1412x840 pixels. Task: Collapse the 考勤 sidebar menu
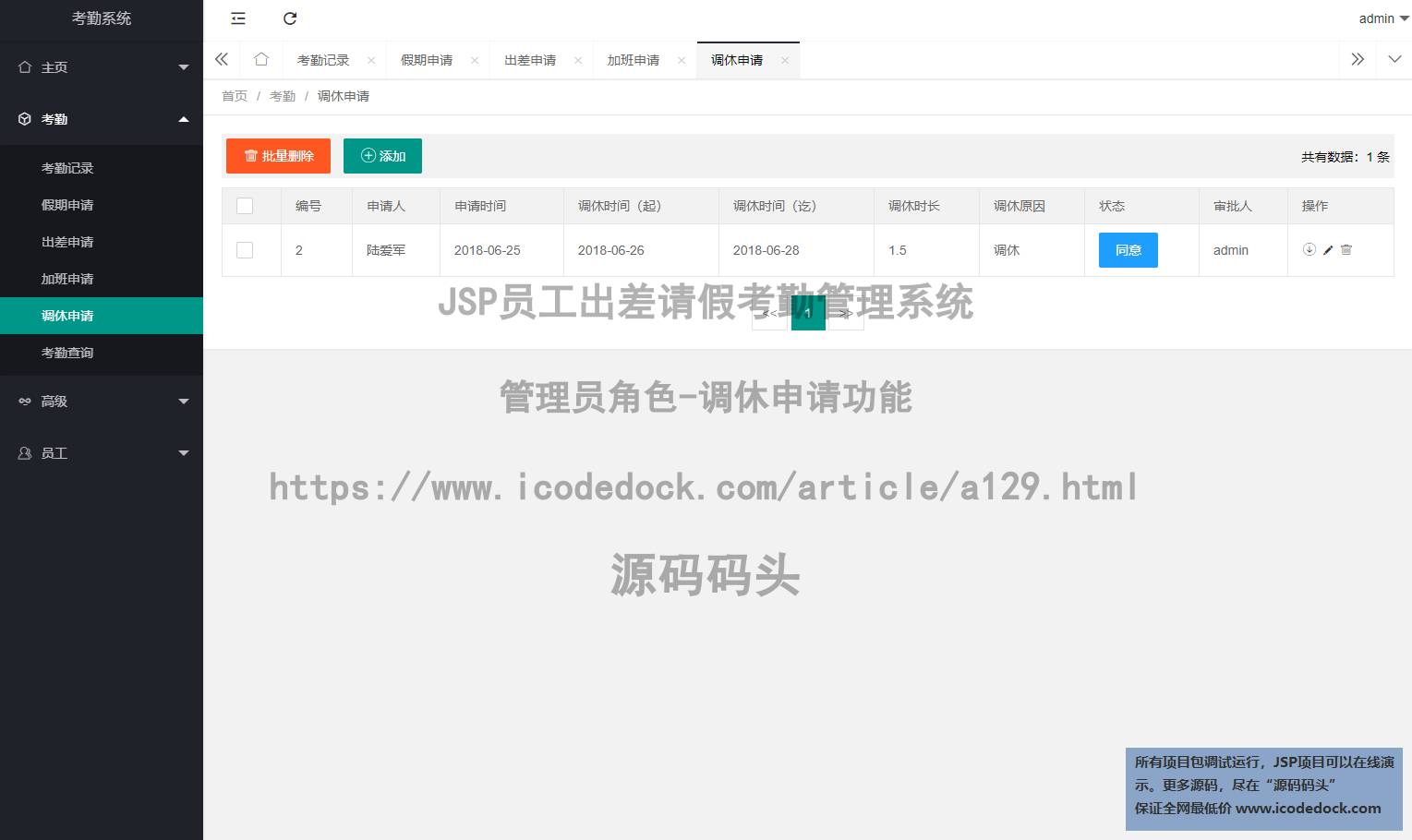click(102, 119)
